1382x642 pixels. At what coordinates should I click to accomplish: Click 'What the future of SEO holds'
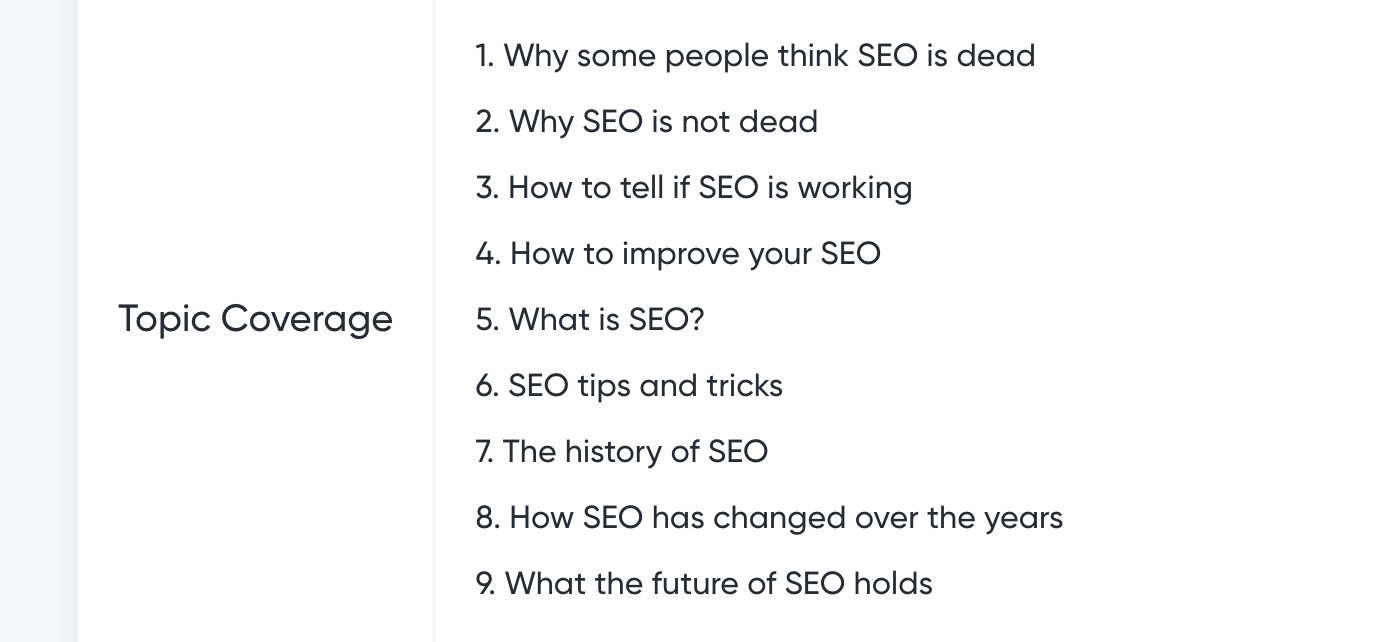tap(718, 583)
